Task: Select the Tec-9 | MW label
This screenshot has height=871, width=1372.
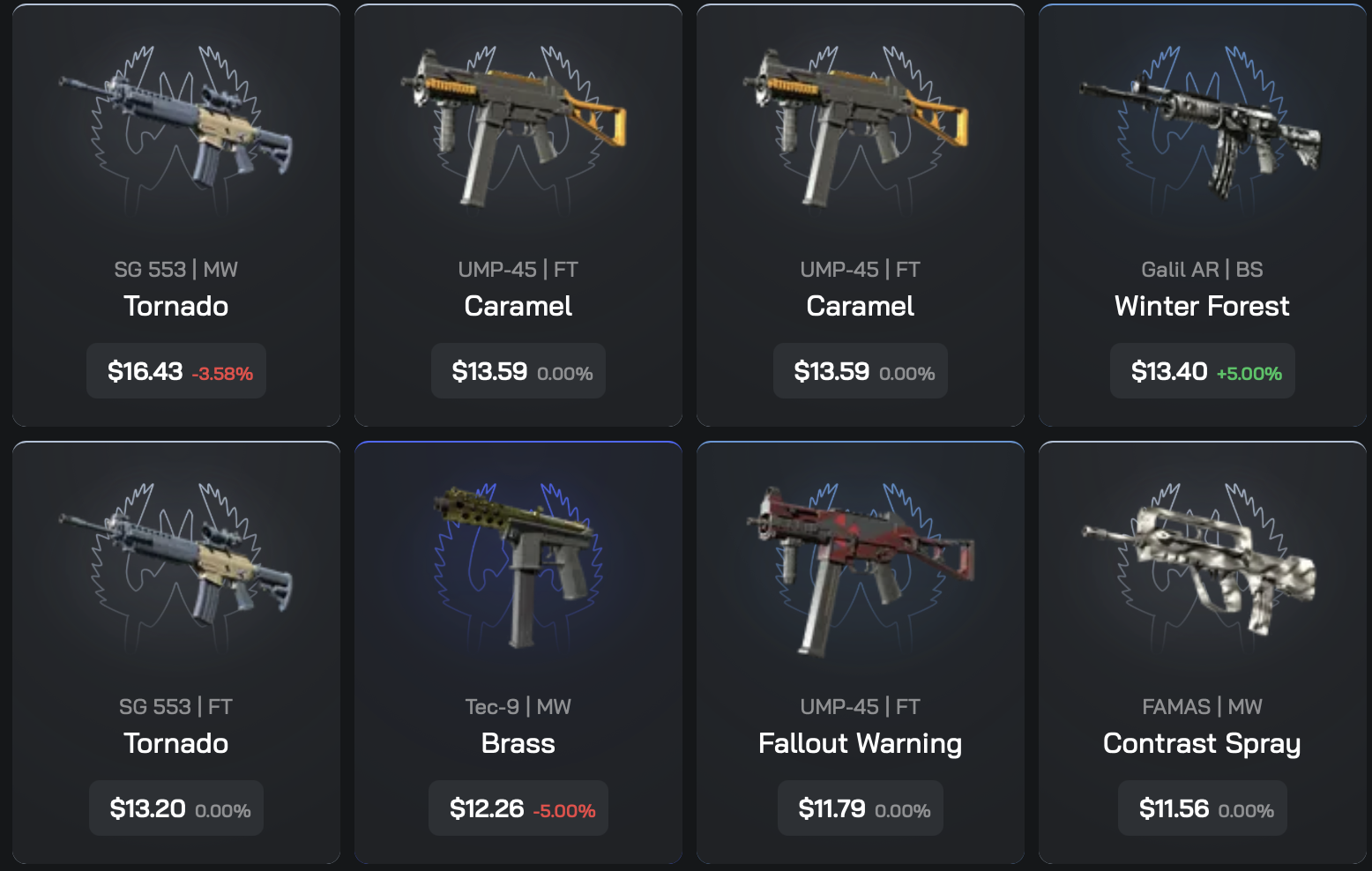Action: pos(518,706)
